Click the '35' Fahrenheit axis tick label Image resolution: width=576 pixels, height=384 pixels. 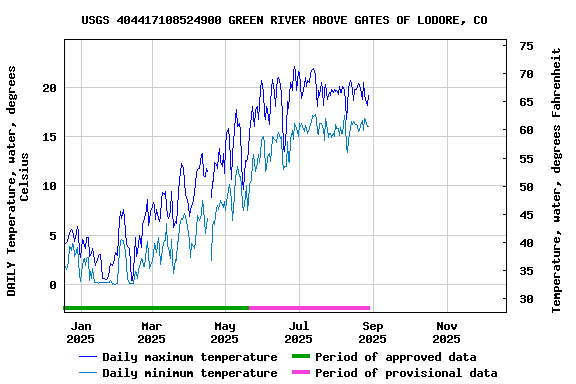(526, 271)
